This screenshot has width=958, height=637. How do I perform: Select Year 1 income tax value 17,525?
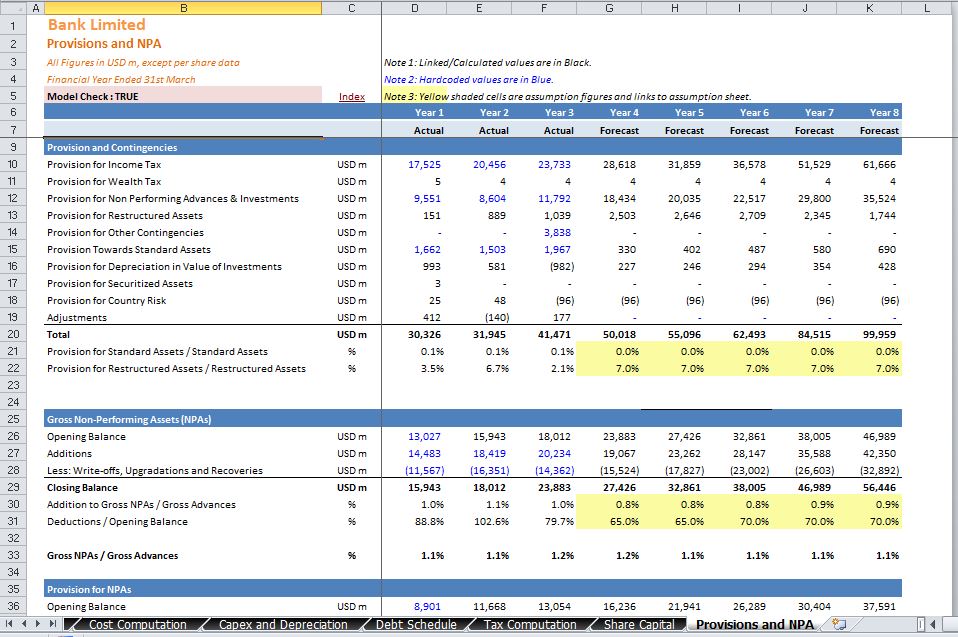[414, 164]
